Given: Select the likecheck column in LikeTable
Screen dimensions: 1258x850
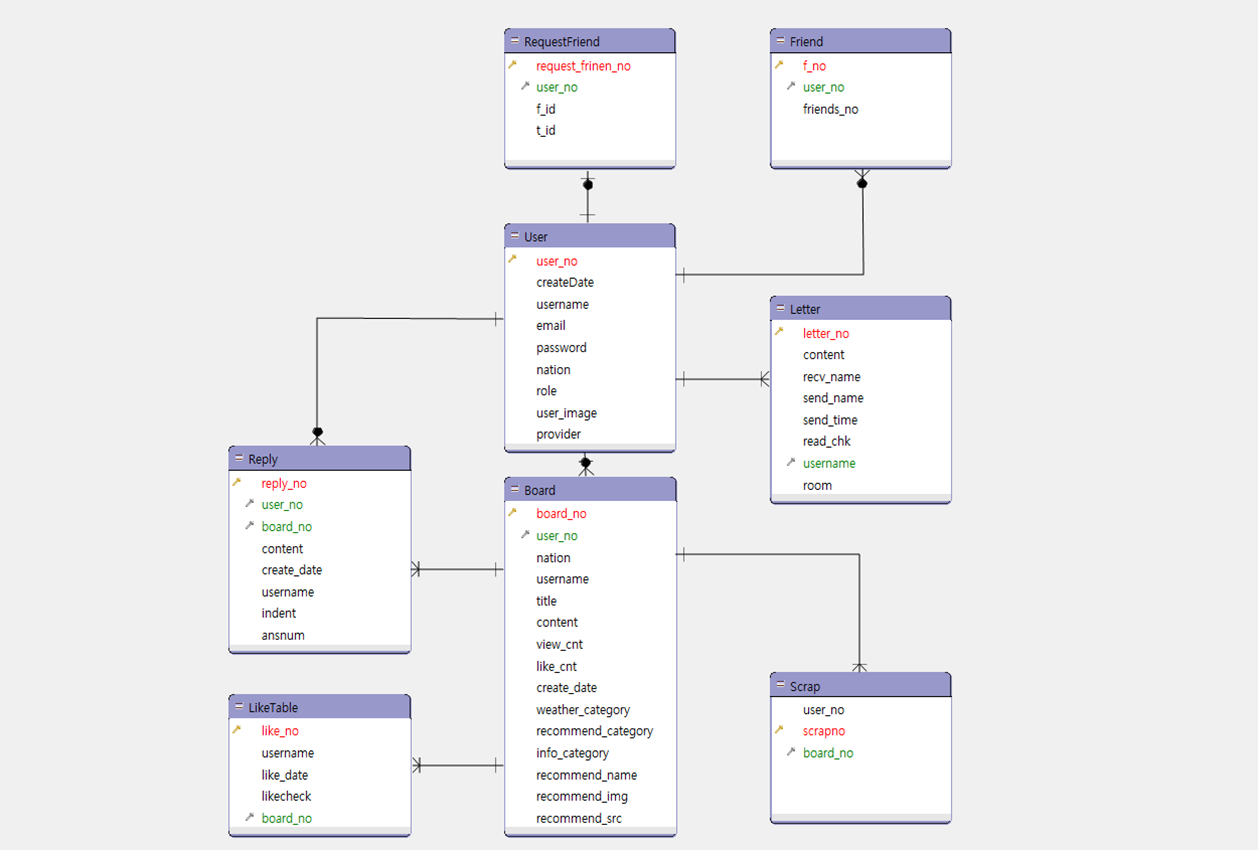Looking at the screenshot, I should click(286, 796).
